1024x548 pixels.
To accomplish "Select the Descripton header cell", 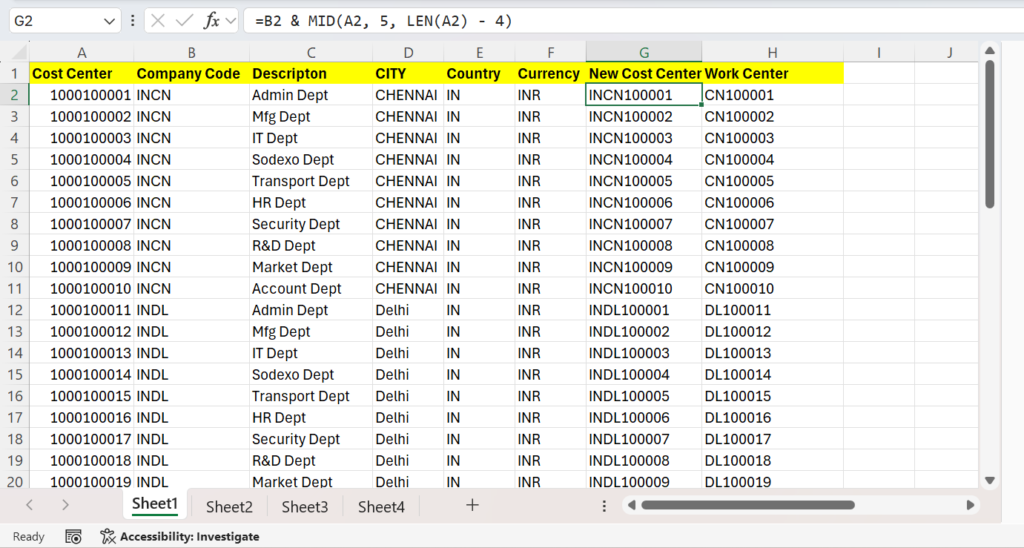I will (311, 74).
